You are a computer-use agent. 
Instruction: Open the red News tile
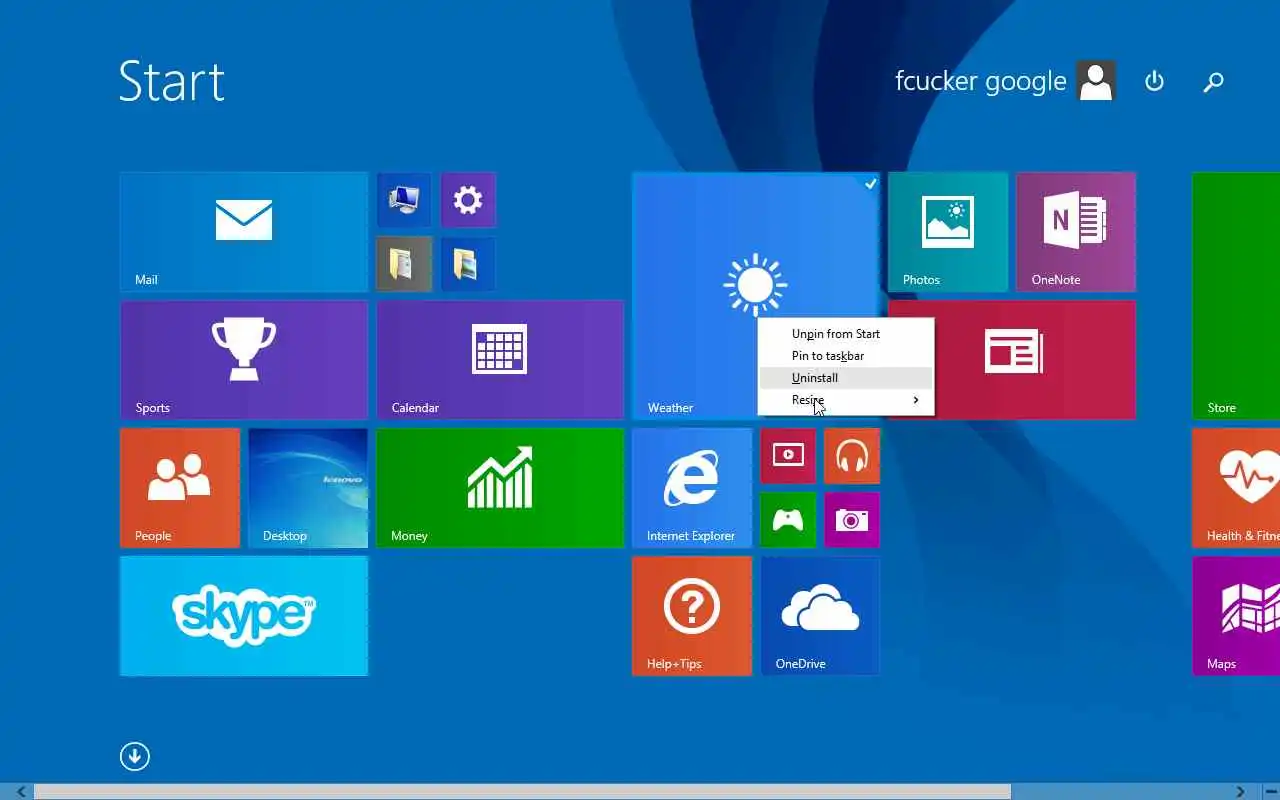[1035, 360]
